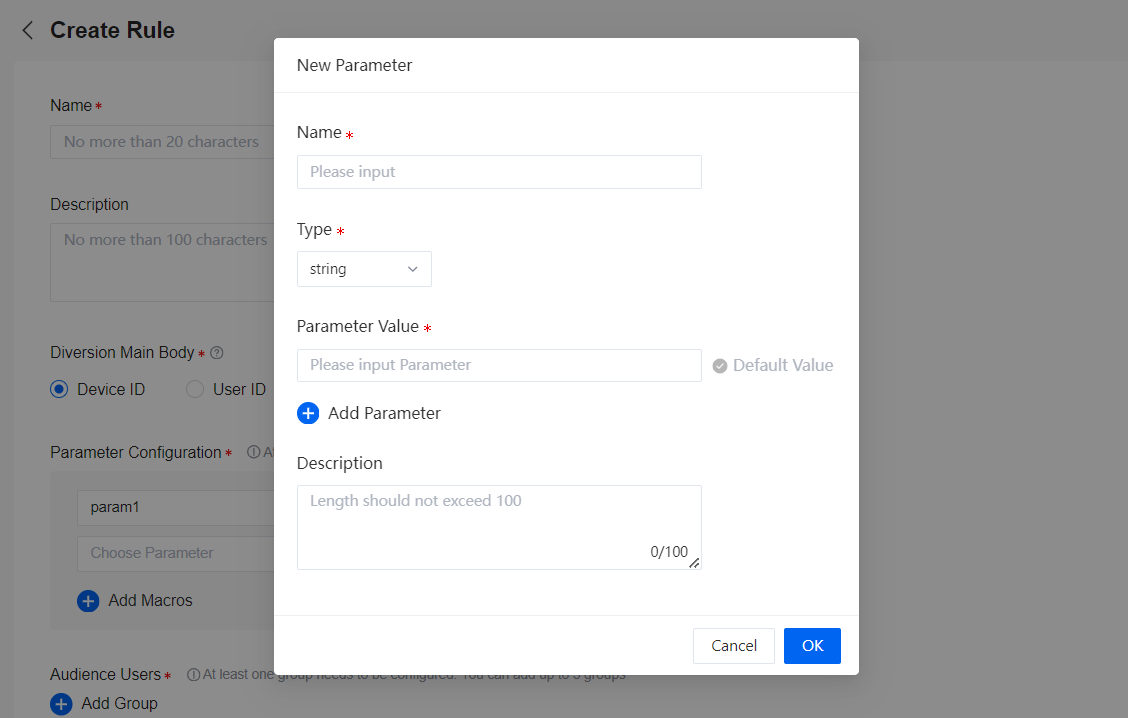Select the User ID radio button
1128x718 pixels.
click(195, 389)
